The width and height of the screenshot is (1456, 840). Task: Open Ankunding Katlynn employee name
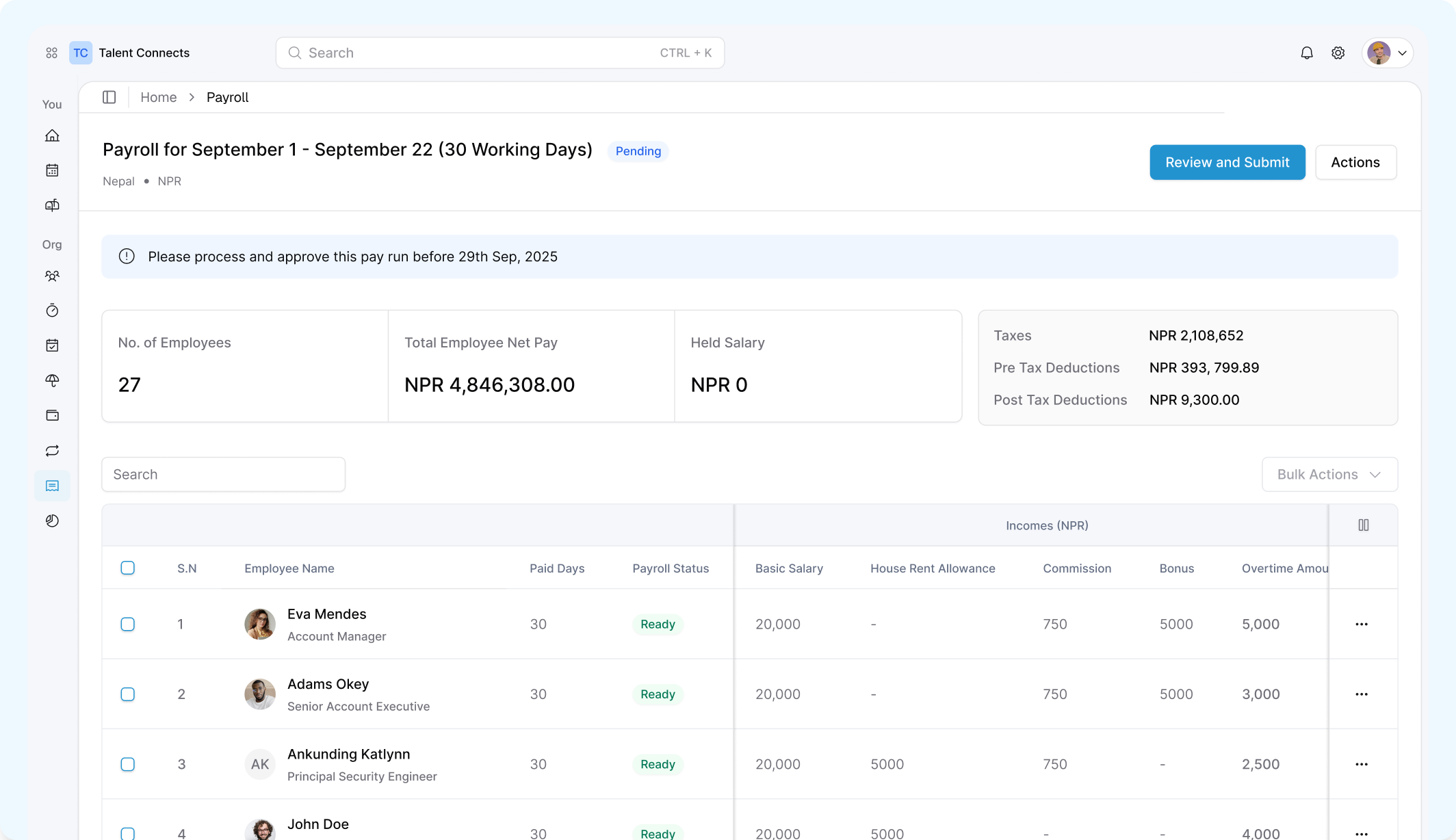[x=349, y=754]
